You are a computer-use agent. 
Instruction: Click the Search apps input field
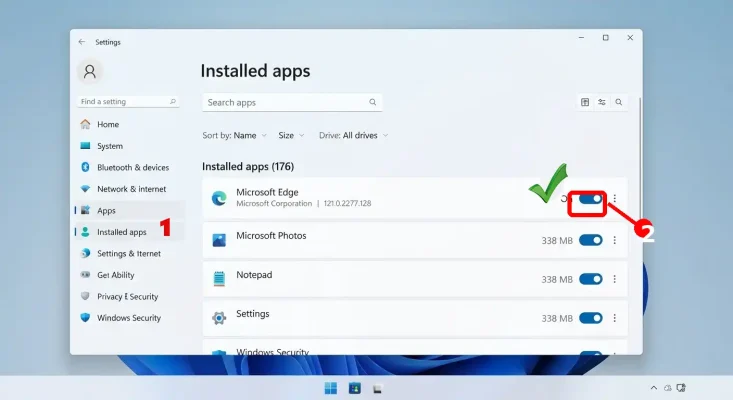pyautogui.click(x=292, y=102)
